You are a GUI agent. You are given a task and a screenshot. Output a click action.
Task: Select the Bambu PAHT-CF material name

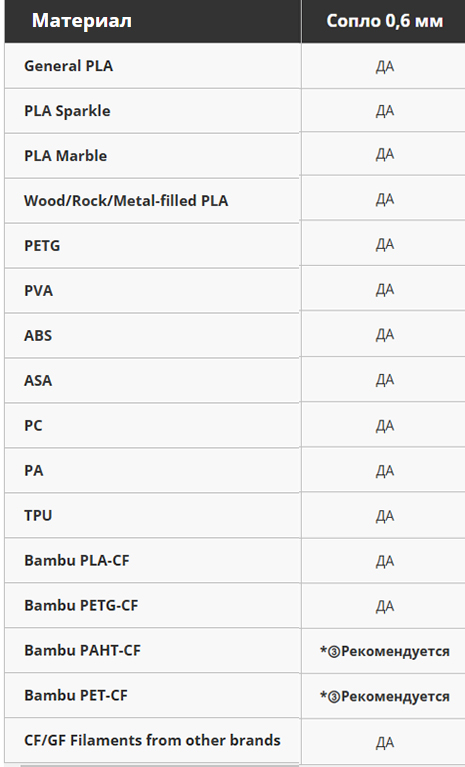click(x=82, y=651)
